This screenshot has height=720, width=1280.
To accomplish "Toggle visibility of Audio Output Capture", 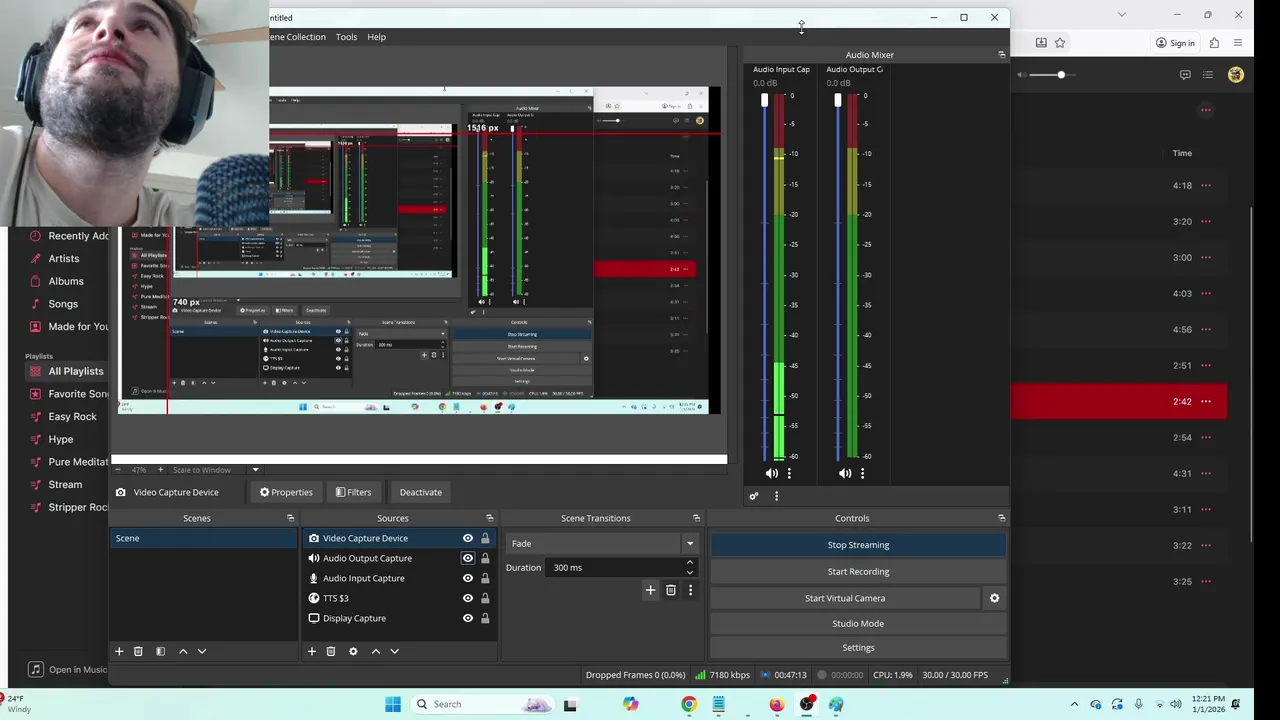I will [x=467, y=558].
